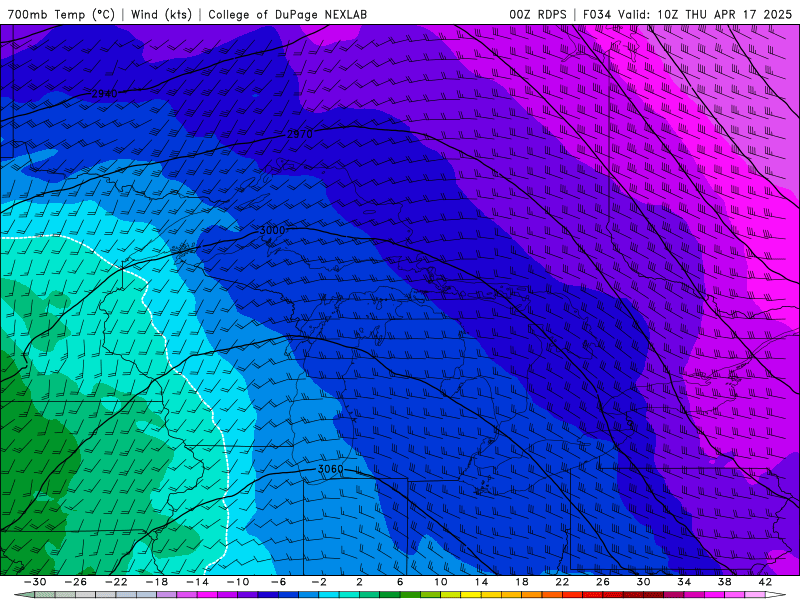Click the 2940 height contour label
Screen dimensions: 800x600
105,94
